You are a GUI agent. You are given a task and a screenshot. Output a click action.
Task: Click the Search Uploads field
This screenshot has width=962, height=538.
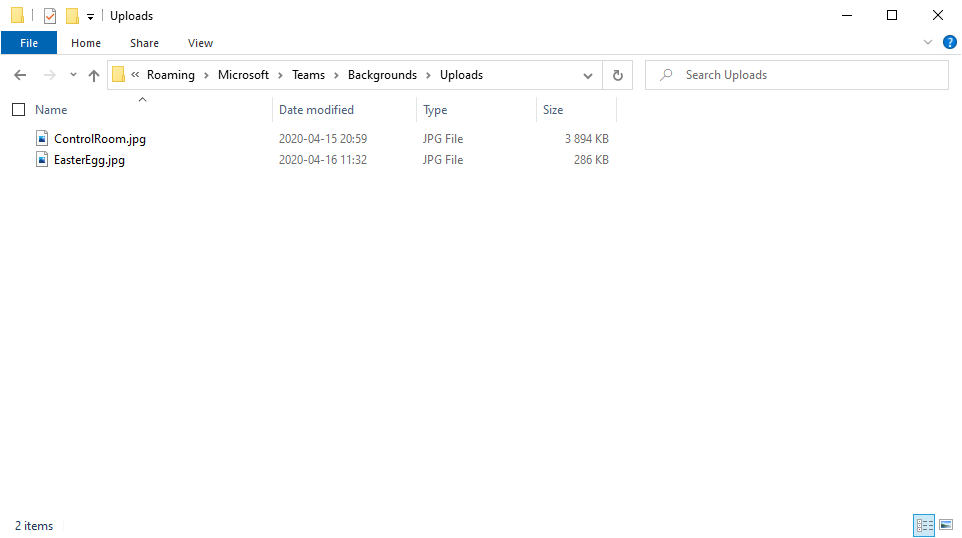[797, 75]
